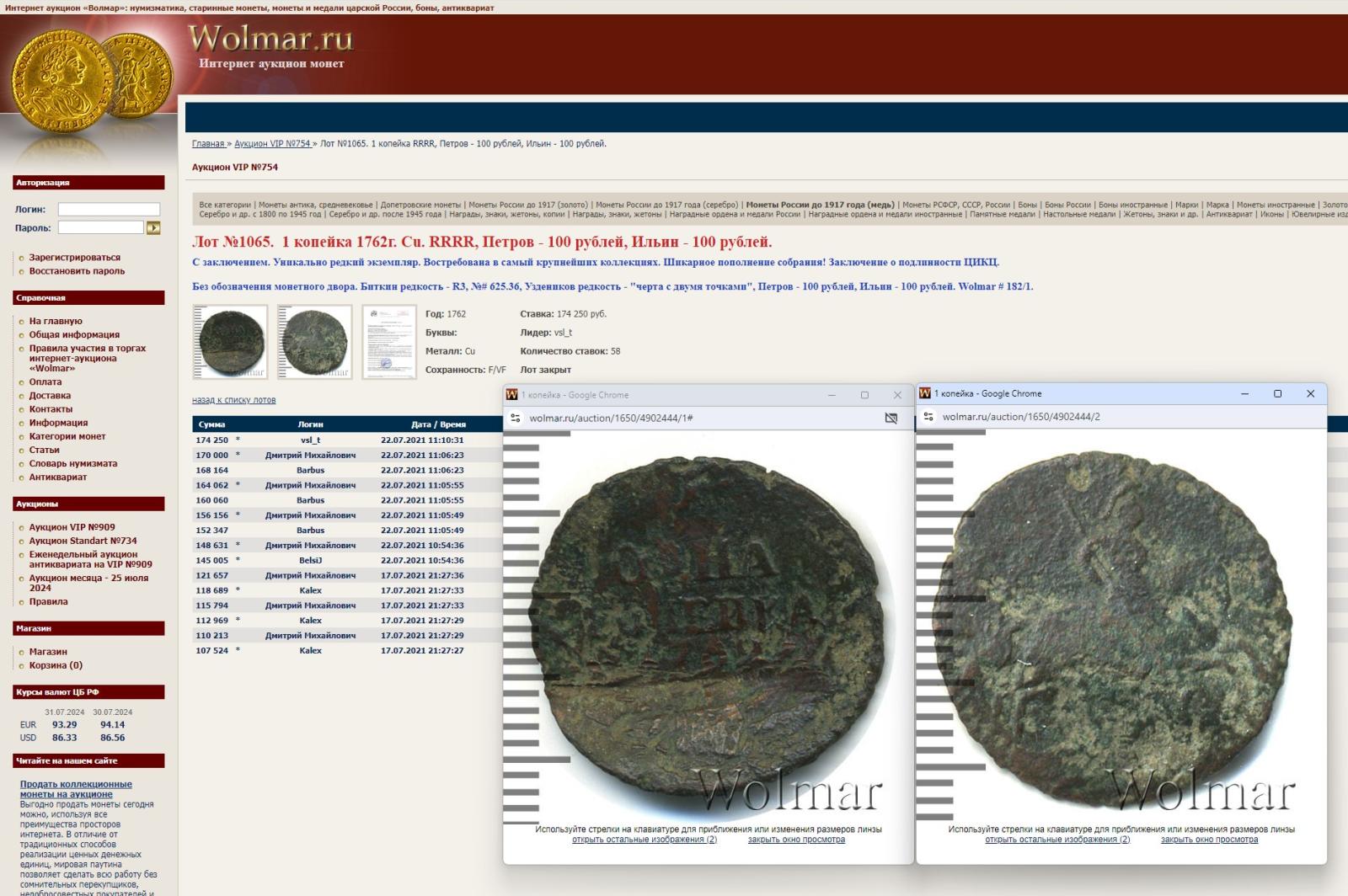The width and height of the screenshot is (1348, 896).
Task: Open Словарь нумизмата link
Action: [x=73, y=463]
